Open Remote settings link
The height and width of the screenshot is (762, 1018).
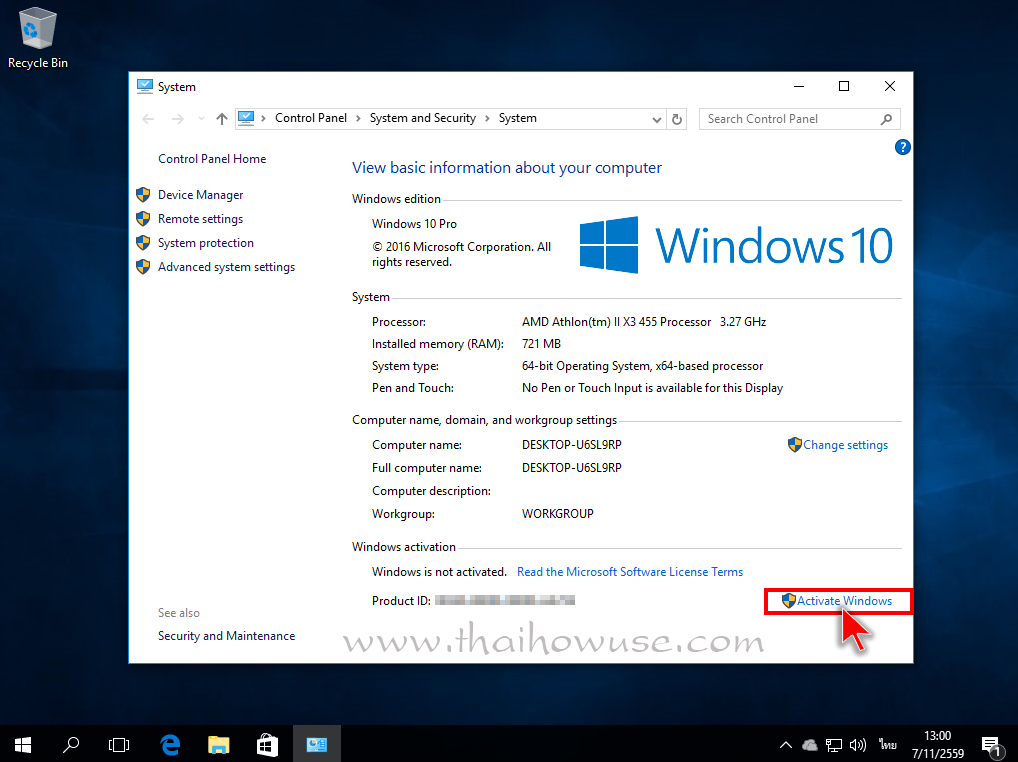coord(200,219)
